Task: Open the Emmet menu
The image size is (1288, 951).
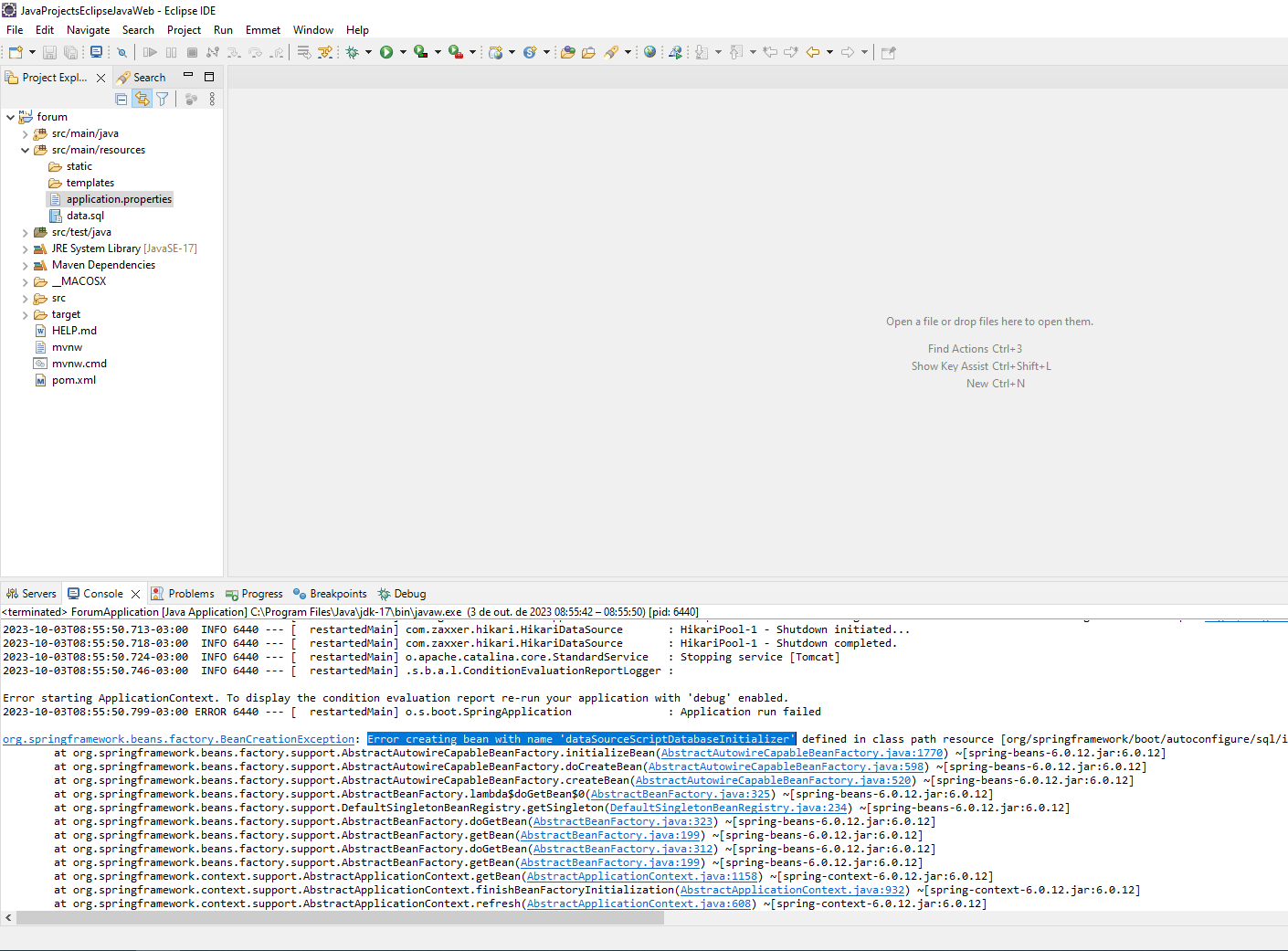Action: click(263, 30)
